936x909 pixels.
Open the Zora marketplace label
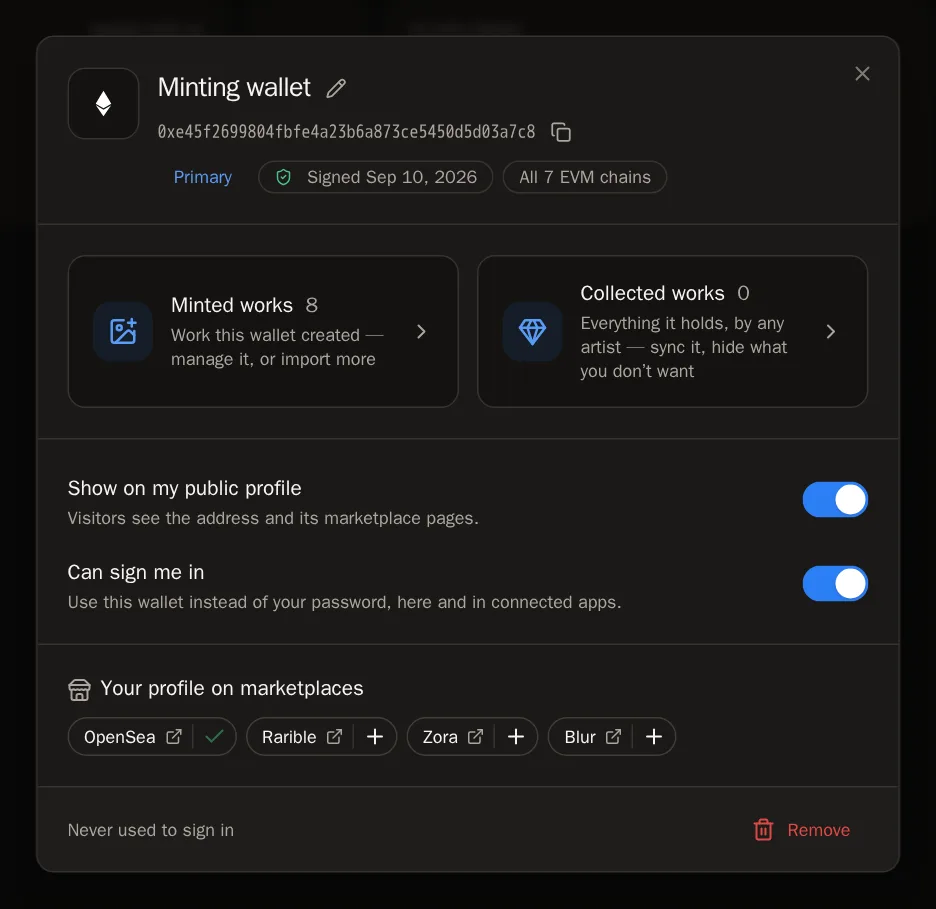pyautogui.click(x=440, y=737)
